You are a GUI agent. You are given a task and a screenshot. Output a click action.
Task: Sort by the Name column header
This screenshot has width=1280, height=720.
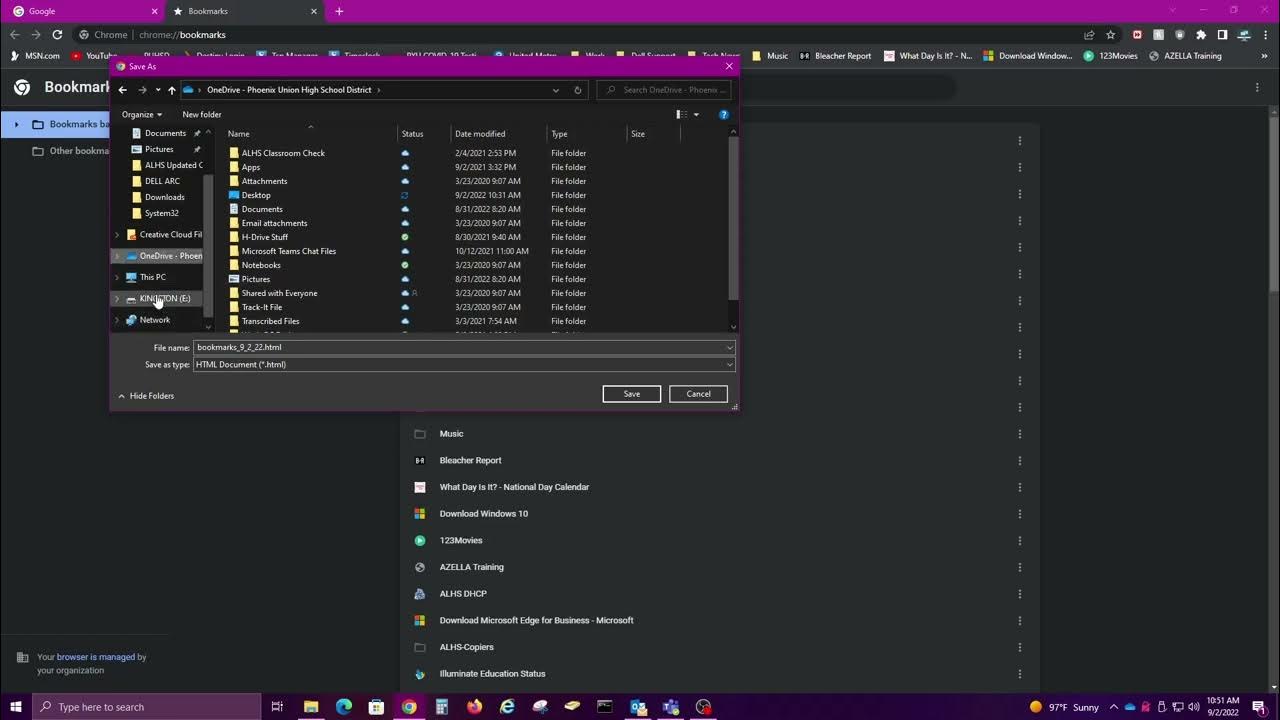[310, 134]
